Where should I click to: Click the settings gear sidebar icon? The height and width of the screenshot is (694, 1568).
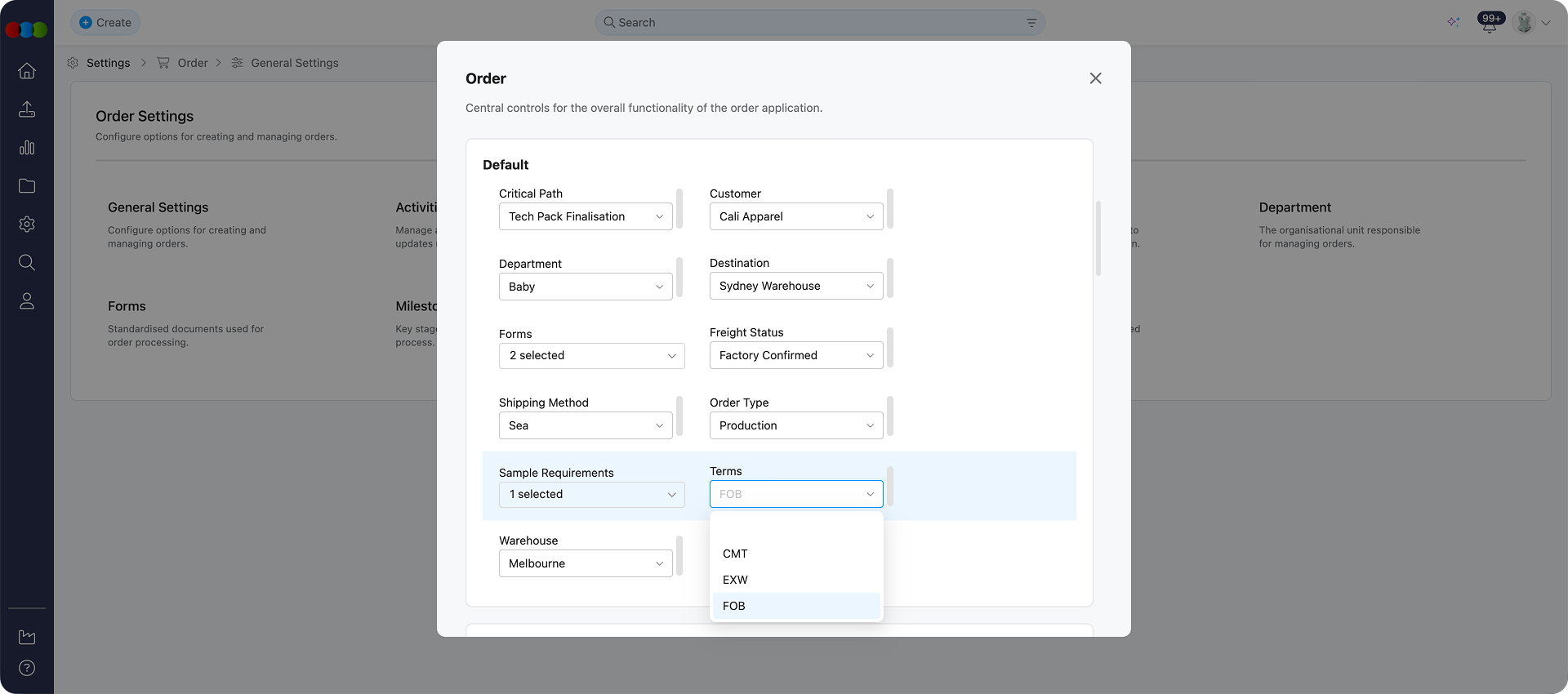27,225
